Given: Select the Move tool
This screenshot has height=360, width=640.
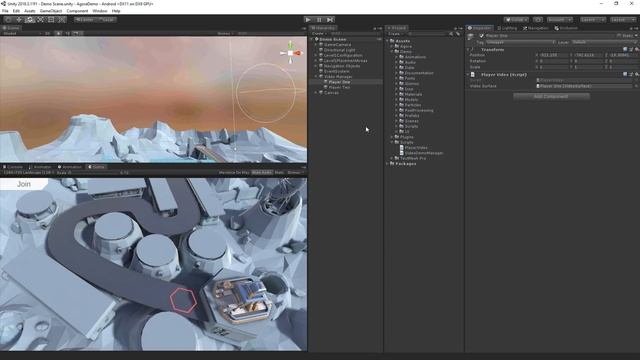Looking at the screenshot, I should pos(19,20).
